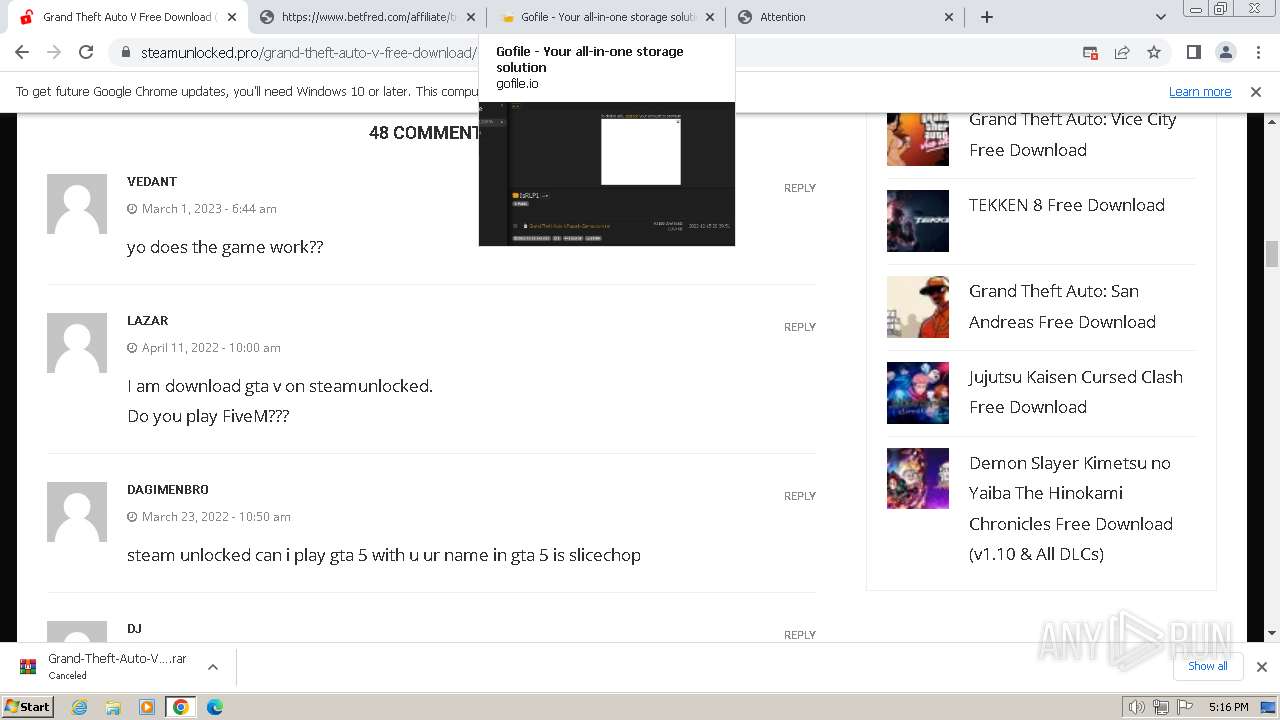Open the share page icon

click(1122, 52)
